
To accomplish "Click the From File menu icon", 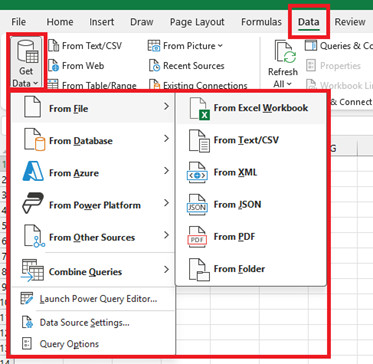I will (32, 107).
